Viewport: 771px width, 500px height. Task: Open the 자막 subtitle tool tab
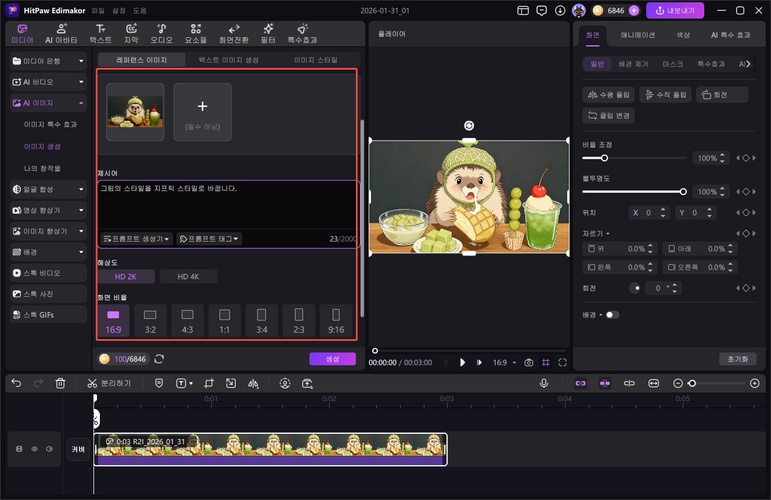(131, 33)
